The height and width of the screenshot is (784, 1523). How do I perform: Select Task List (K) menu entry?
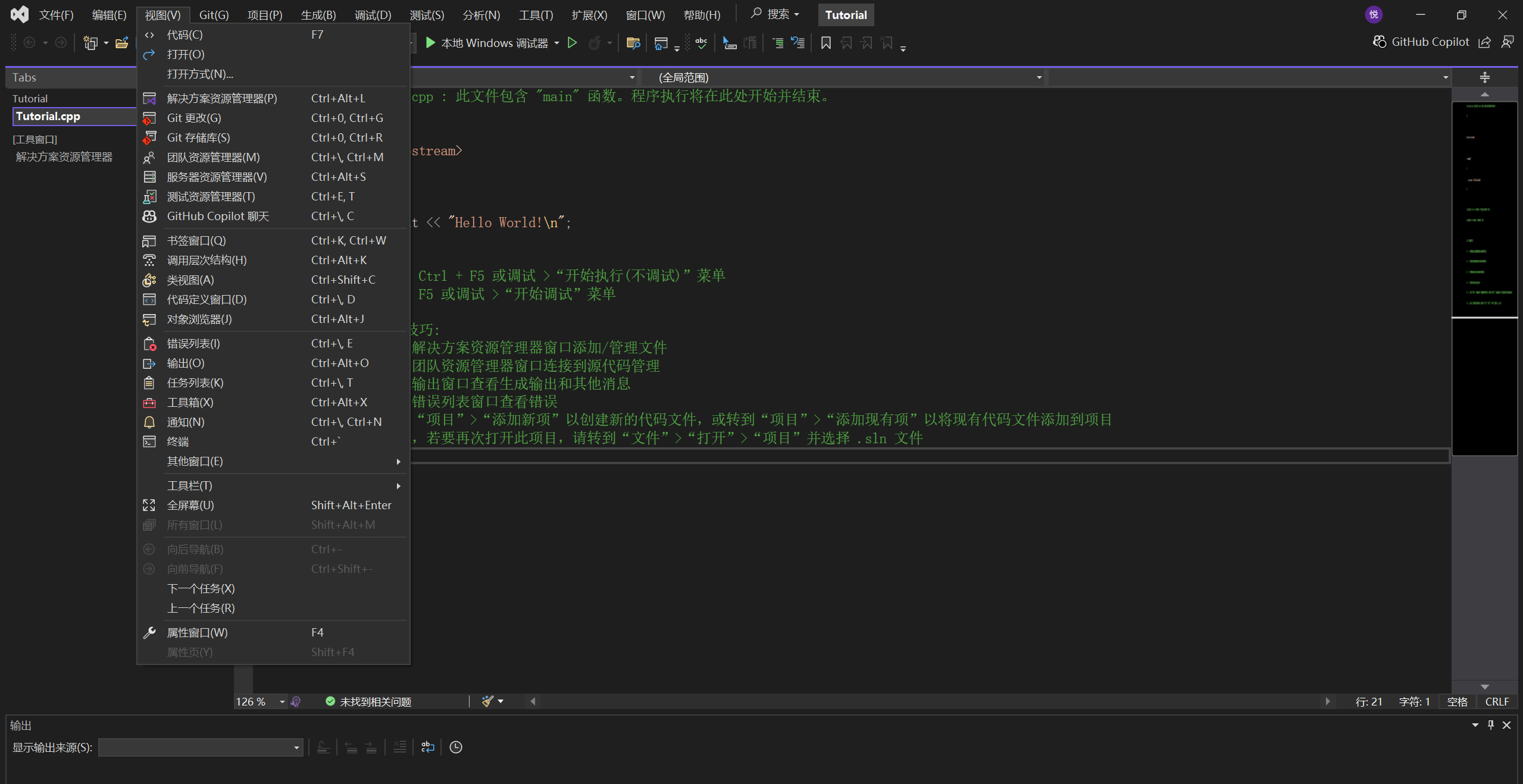pos(273,382)
